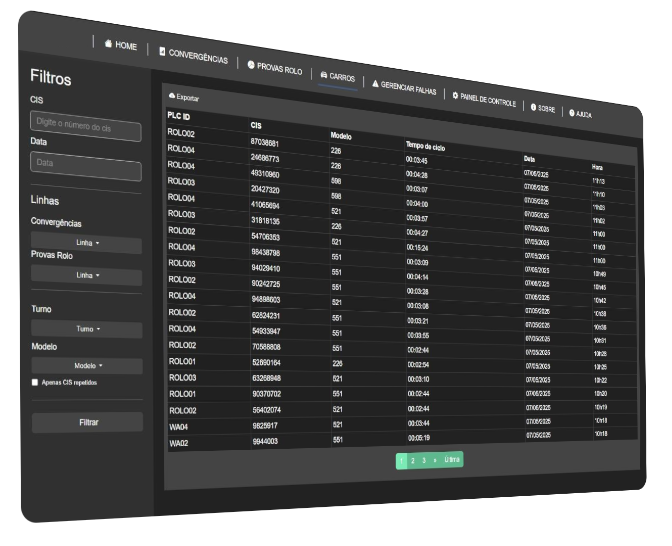Image resolution: width=672 pixels, height=546 pixels.
Task: Click the Painel de Controle gear icon
Action: pos(455,96)
